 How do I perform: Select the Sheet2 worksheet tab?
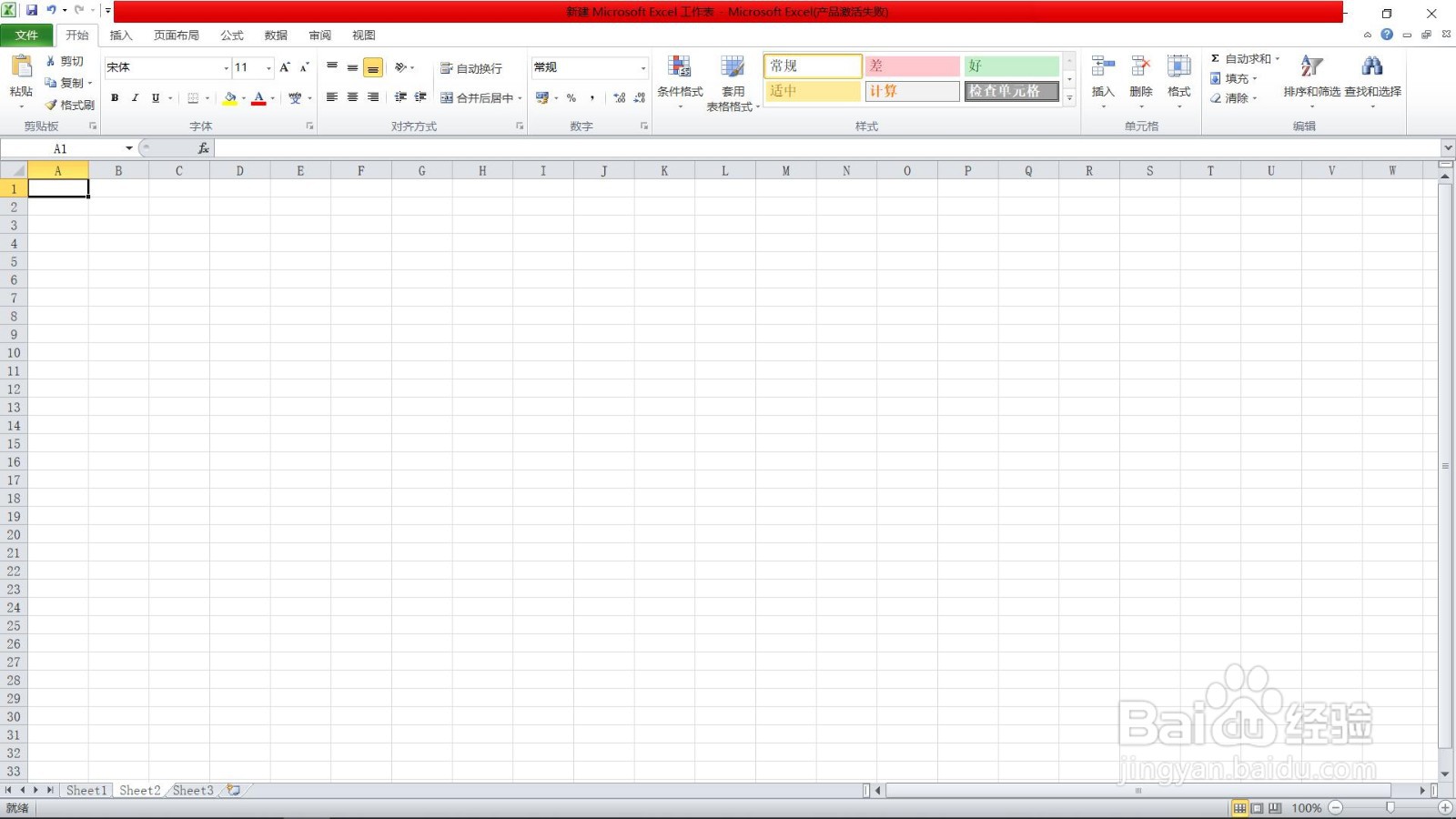click(140, 790)
